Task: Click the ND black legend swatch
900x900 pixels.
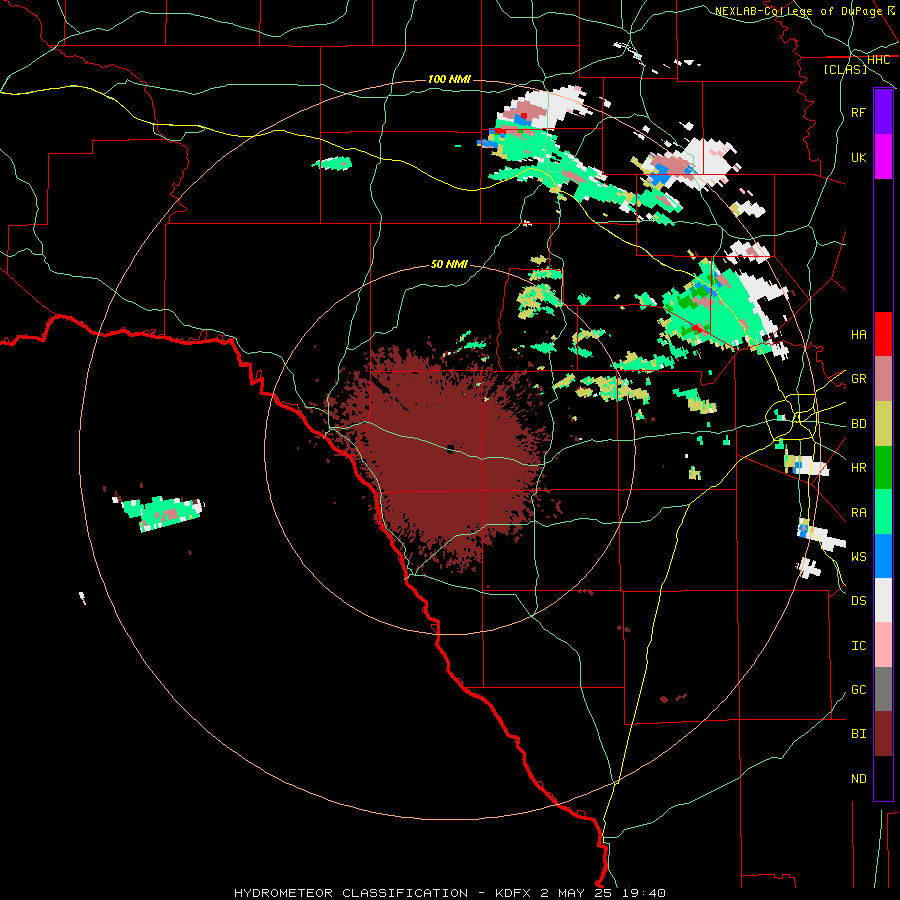Action: pyautogui.click(x=883, y=778)
